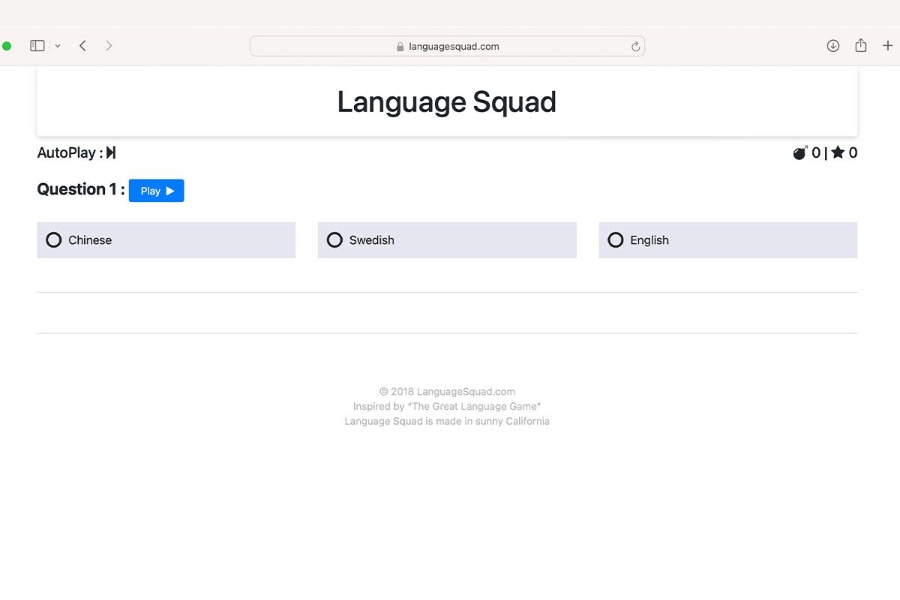Click the 2018 LanguageSquad.com footer text
The image size is (900, 600).
click(x=447, y=392)
